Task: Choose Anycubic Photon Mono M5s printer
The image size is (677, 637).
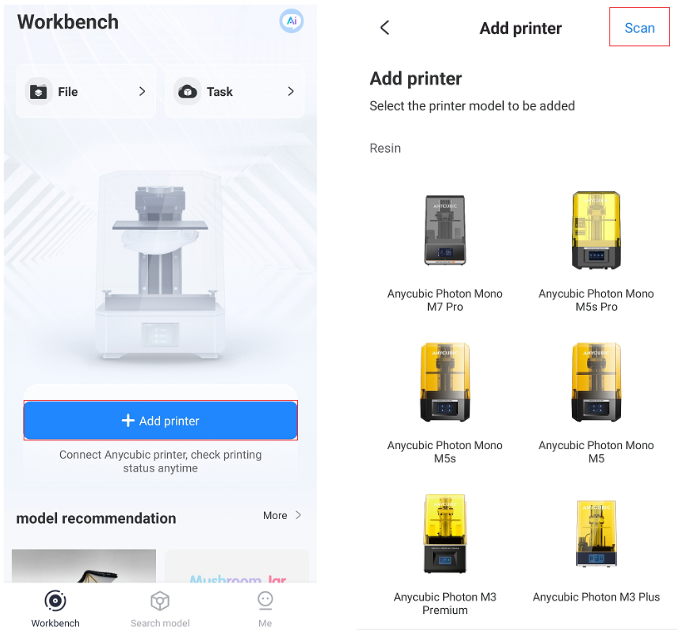Action: [x=445, y=404]
